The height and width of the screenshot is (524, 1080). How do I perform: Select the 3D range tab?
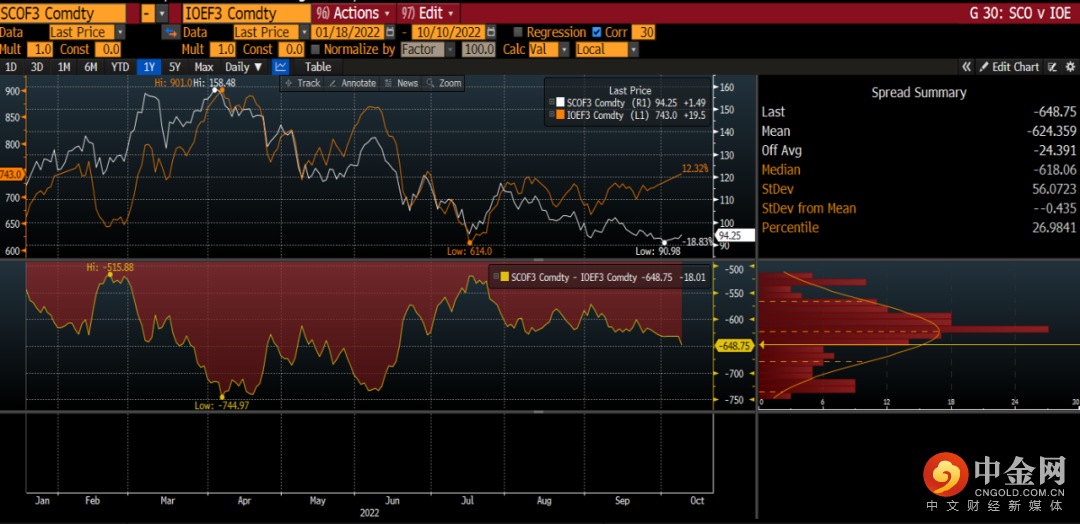point(37,67)
